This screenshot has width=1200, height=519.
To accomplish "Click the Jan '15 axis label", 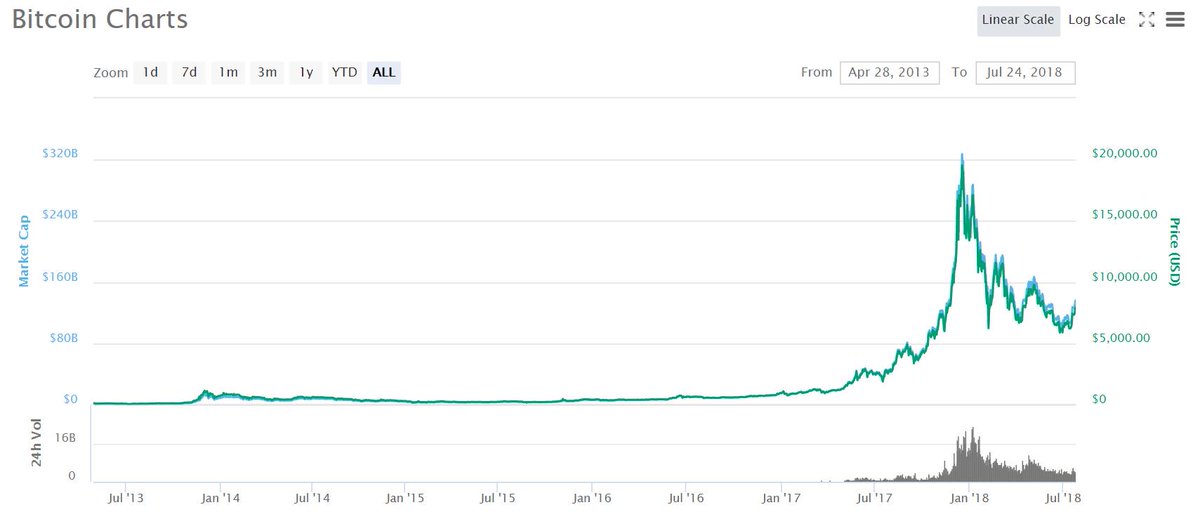I will (x=407, y=497).
